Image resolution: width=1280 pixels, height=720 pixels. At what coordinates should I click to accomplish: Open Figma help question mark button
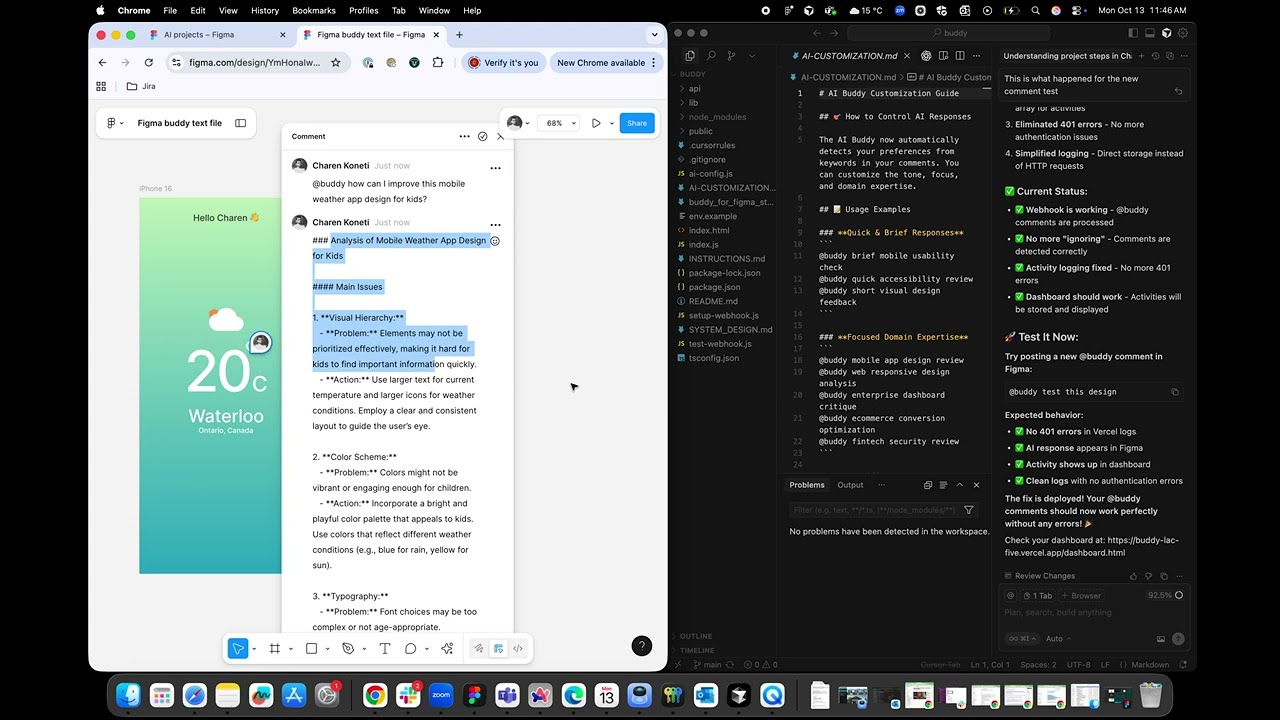[642, 646]
